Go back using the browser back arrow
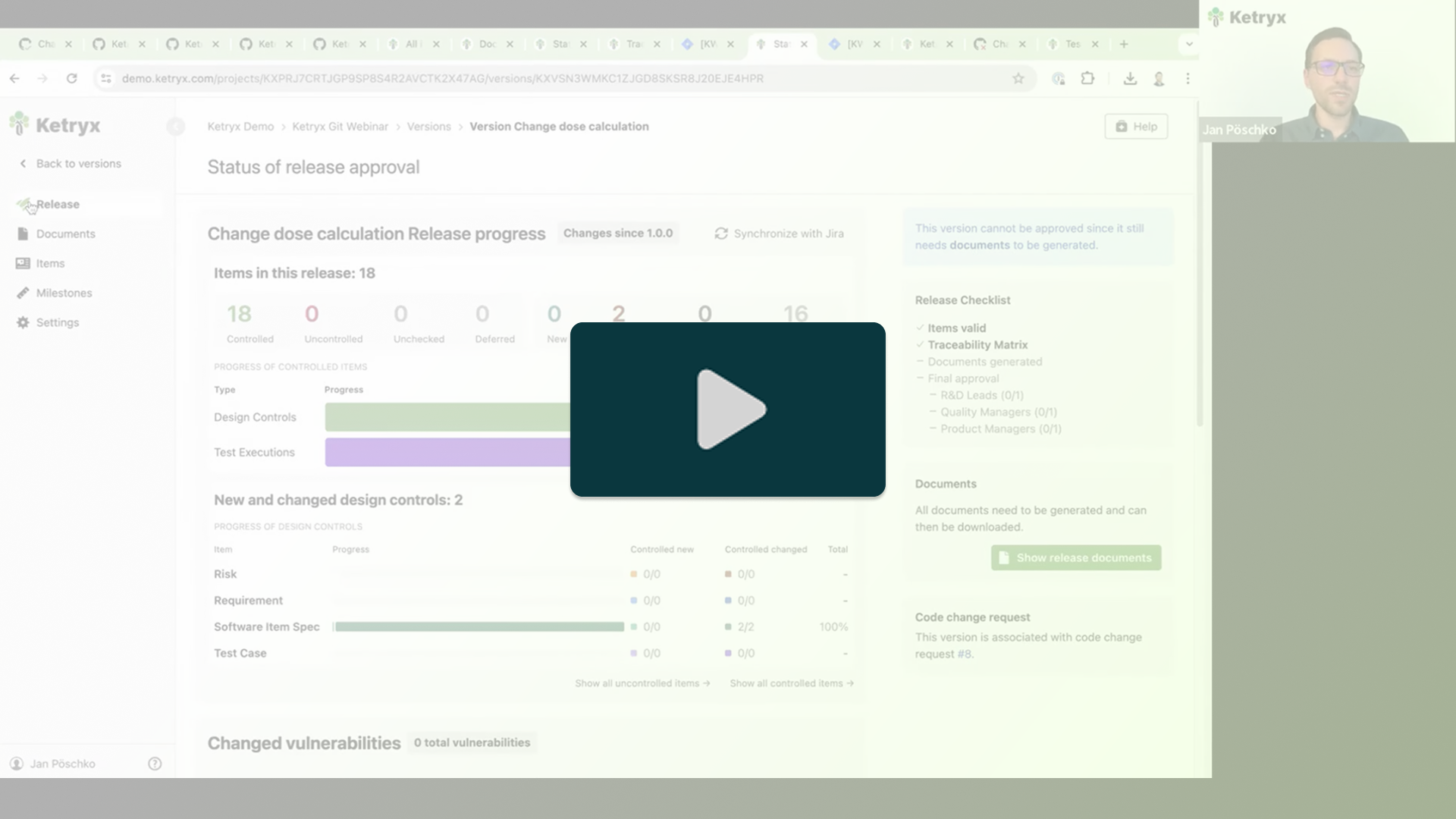Viewport: 1456px width, 819px height. (14, 78)
